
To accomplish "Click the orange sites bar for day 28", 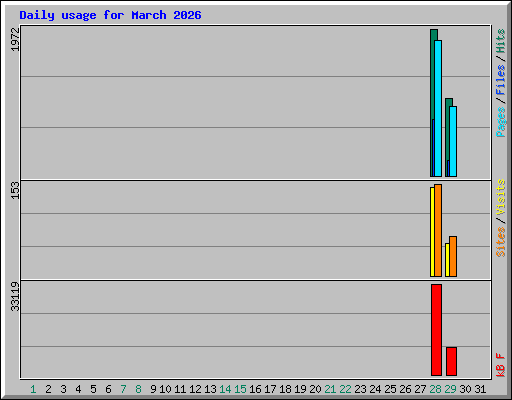I will pos(438,230).
